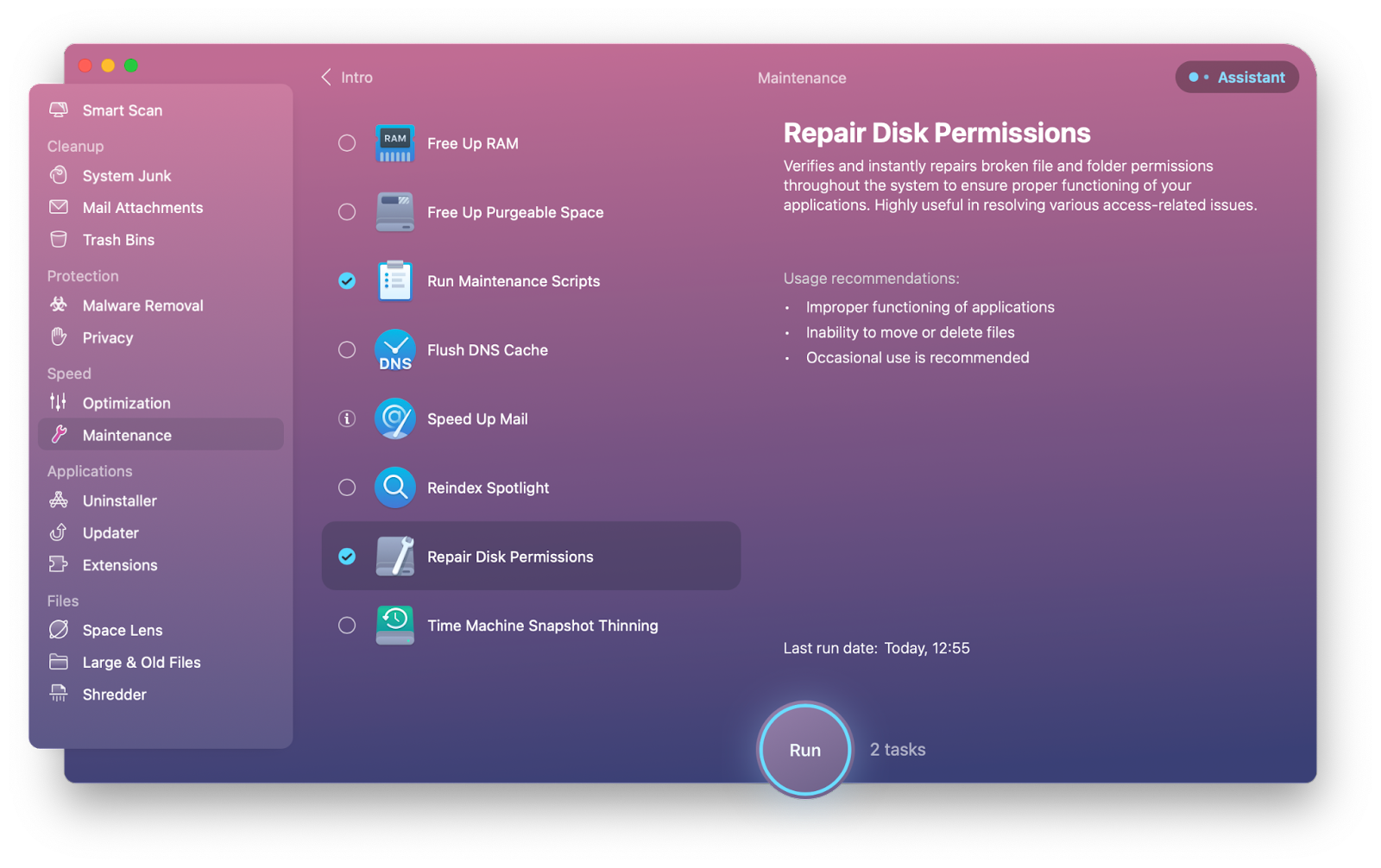Screen dimensions: 1381x868
Task: Open the Large & Old Files view
Action: [141, 662]
